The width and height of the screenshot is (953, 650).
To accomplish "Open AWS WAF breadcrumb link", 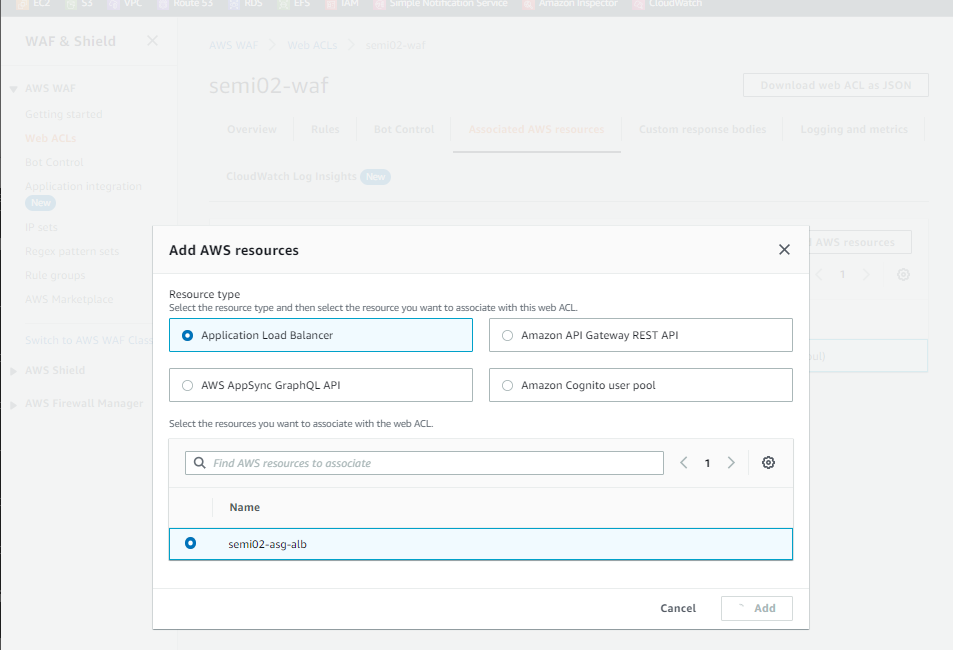I will click(x=233, y=45).
